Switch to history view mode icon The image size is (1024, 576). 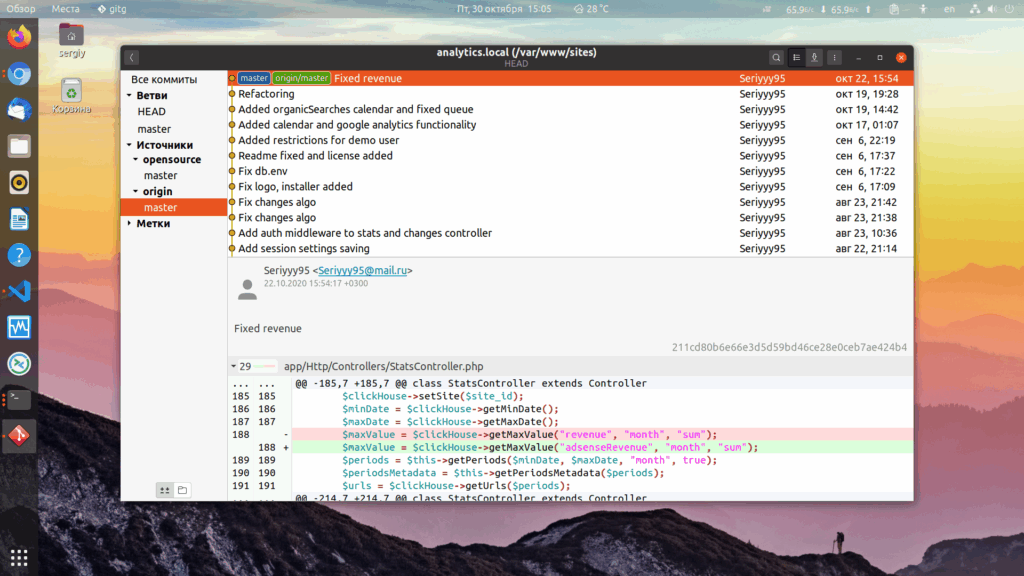click(796, 57)
